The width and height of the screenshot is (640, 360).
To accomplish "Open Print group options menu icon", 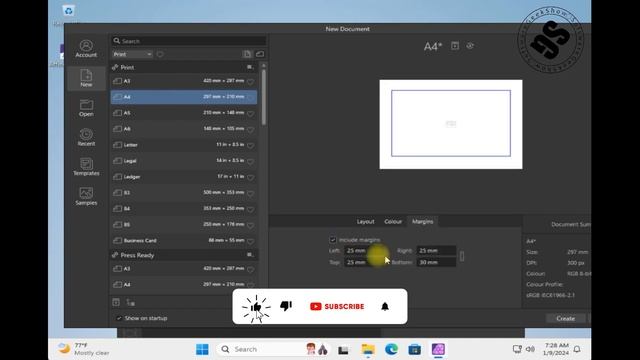I will (250, 67).
